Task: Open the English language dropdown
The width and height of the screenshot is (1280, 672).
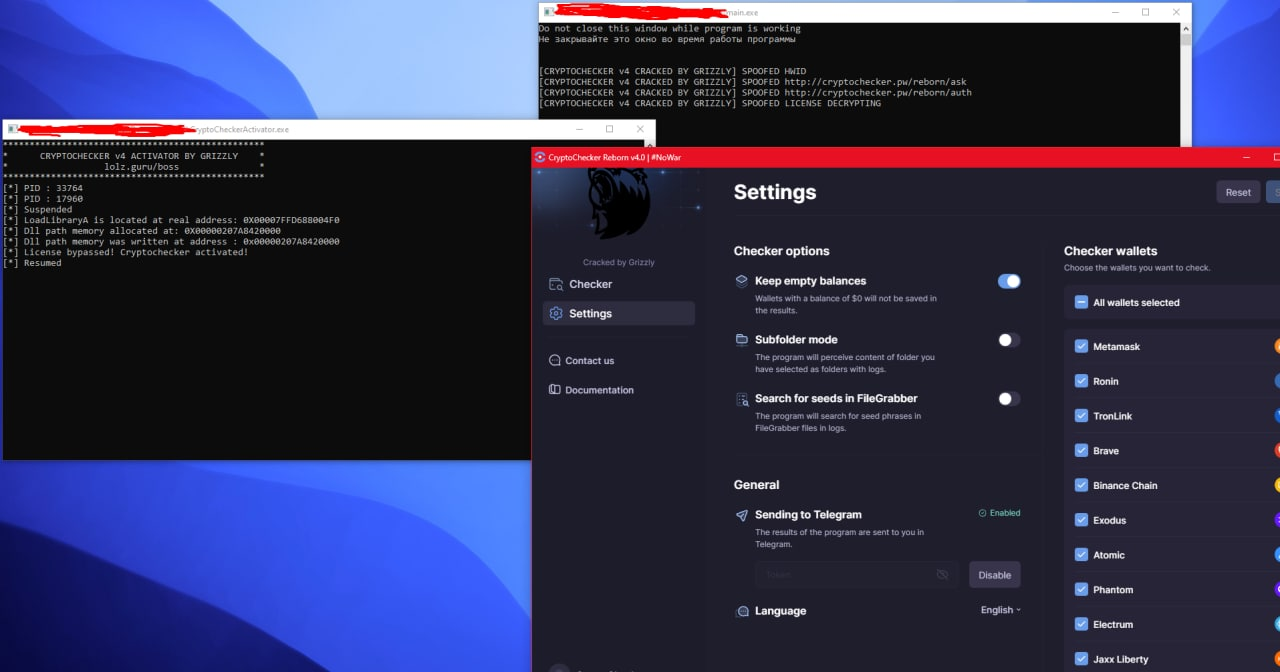Action: 1000,610
